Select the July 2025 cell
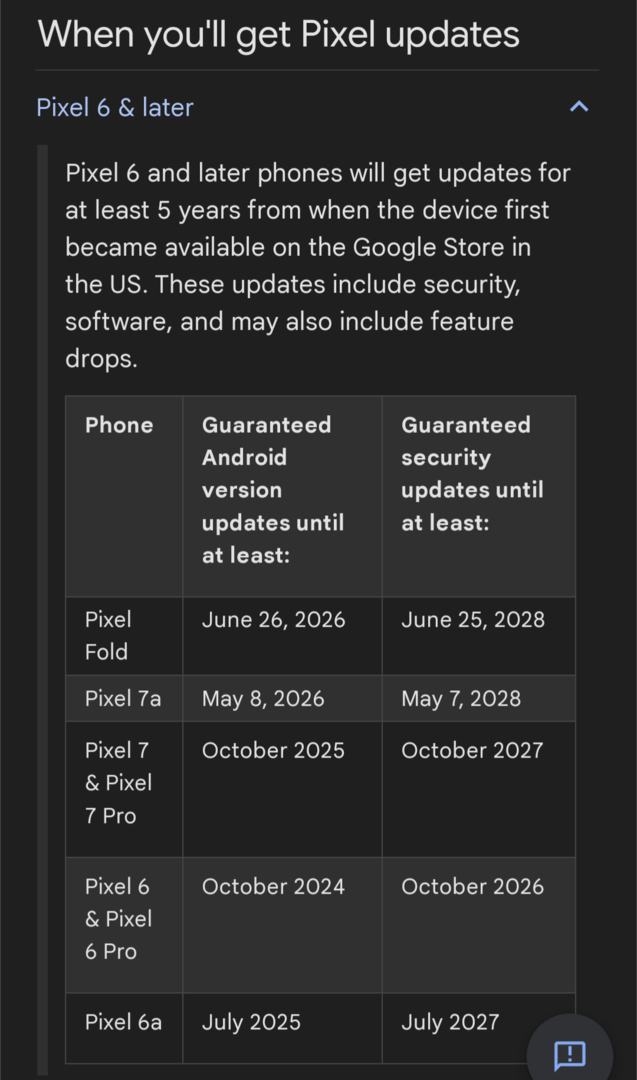Screen dimensions: 637x1080 pos(251,1022)
